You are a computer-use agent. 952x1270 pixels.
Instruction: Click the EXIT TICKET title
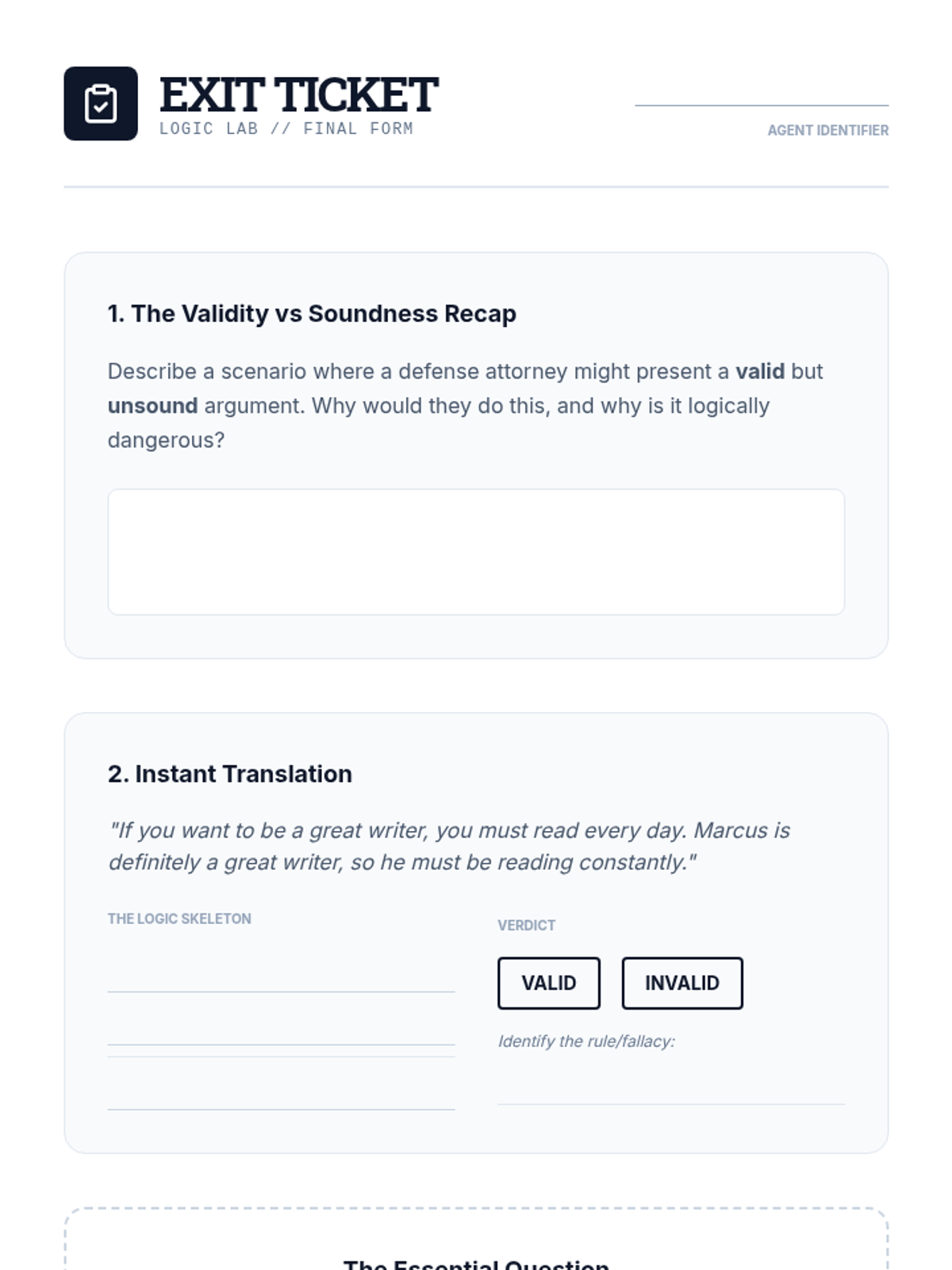pyautogui.click(x=298, y=95)
